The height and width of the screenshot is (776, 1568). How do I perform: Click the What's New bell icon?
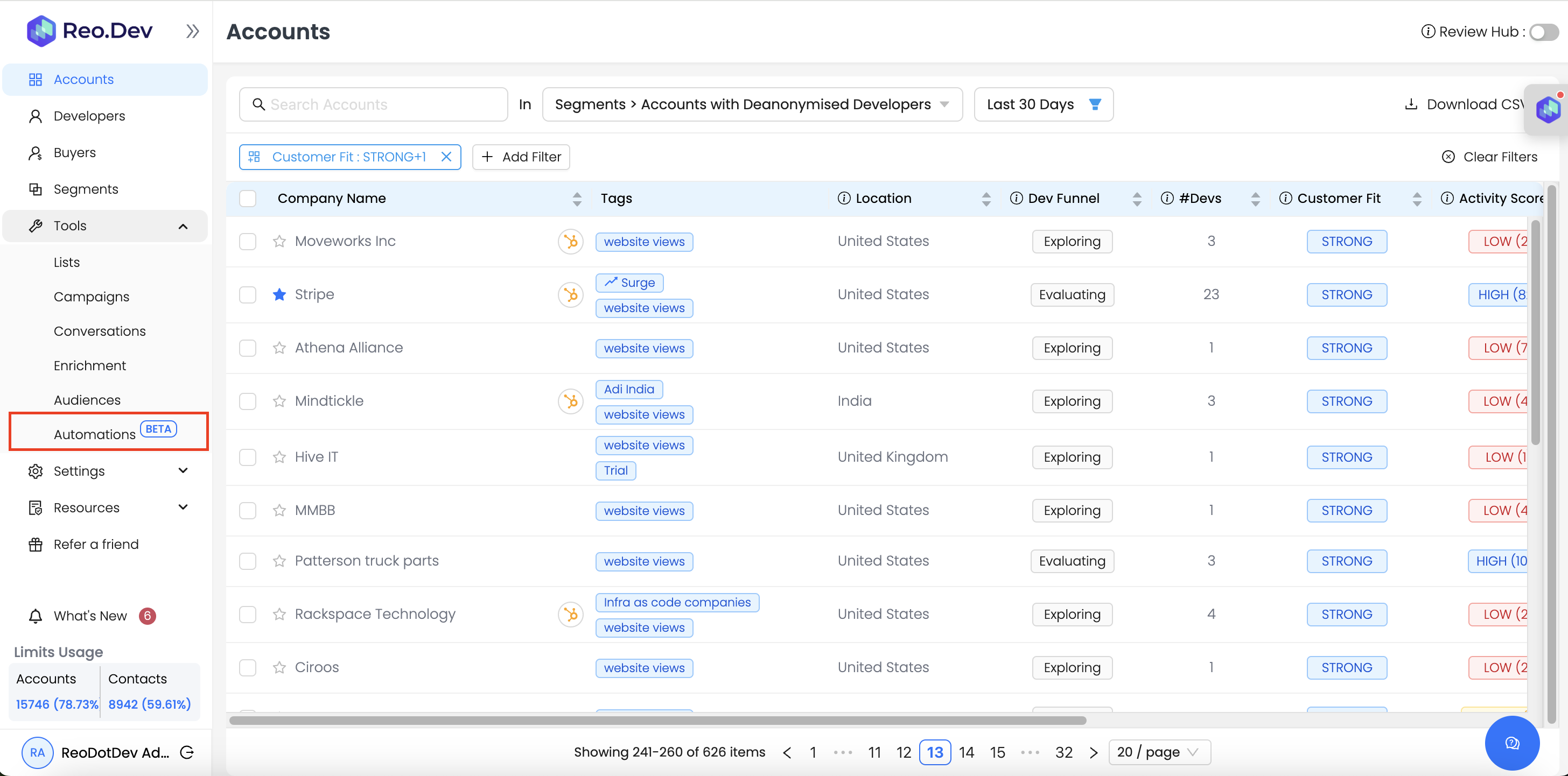(36, 616)
